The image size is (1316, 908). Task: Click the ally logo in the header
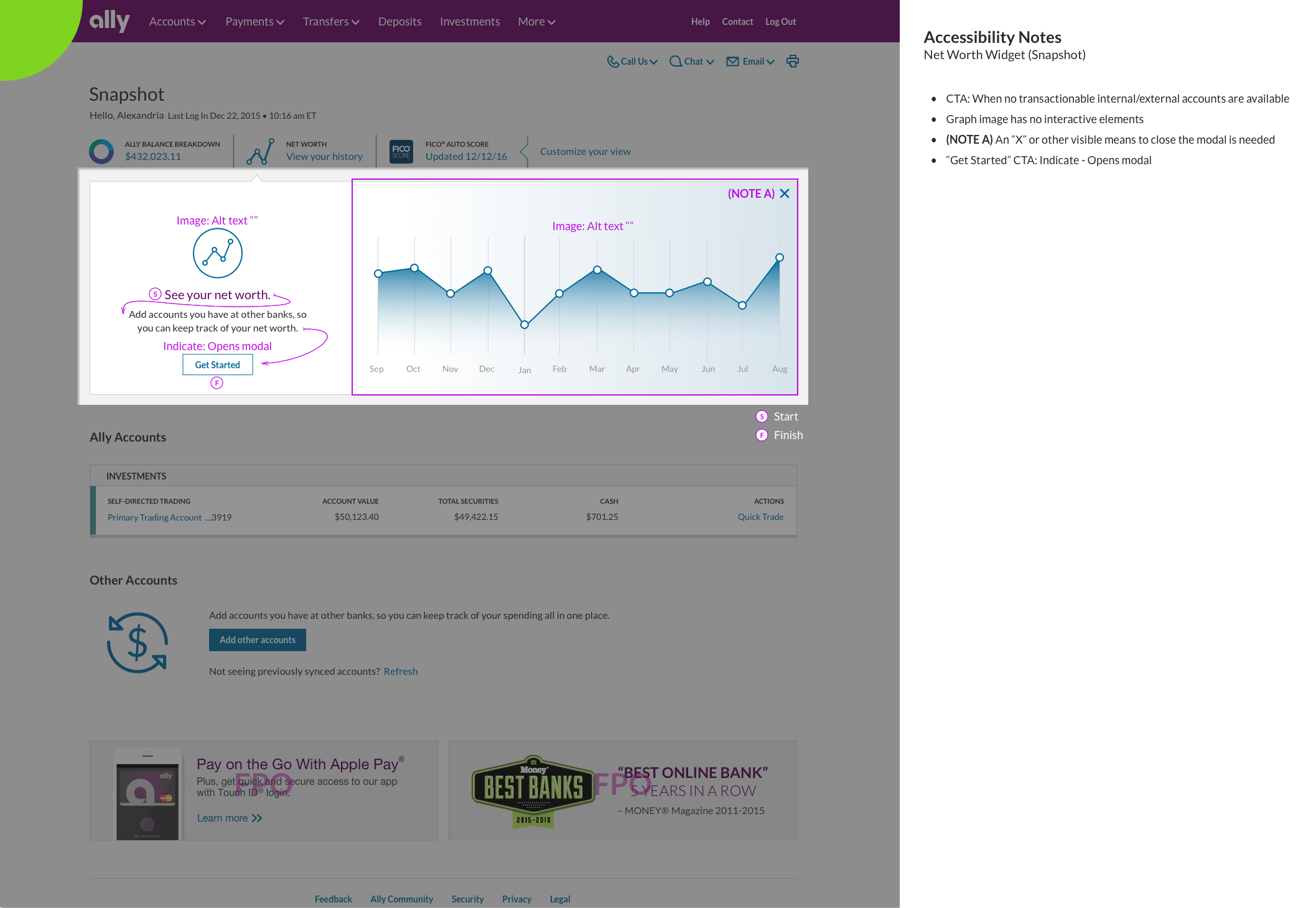(108, 21)
